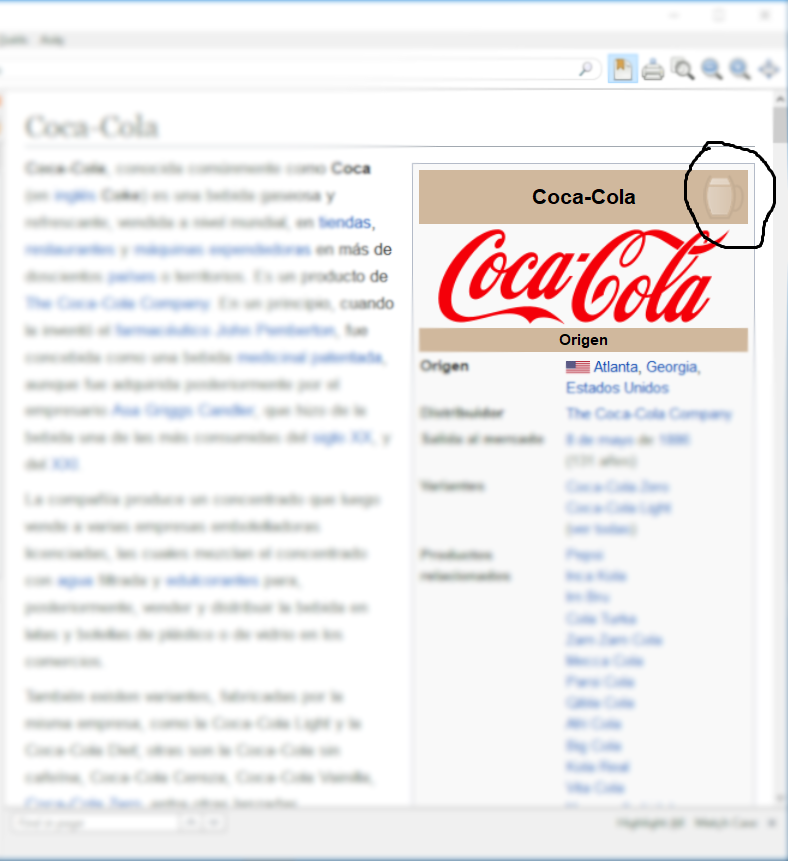Open the Help menu
Viewport: 788px width, 861px height.
tap(51, 40)
